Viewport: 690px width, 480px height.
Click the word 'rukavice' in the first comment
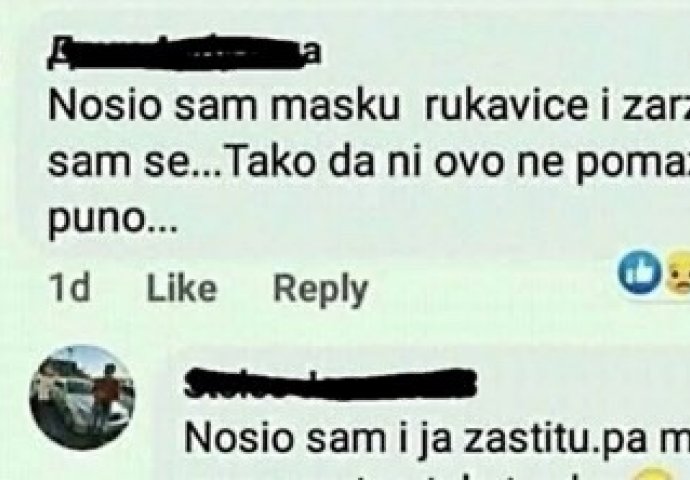506,106
